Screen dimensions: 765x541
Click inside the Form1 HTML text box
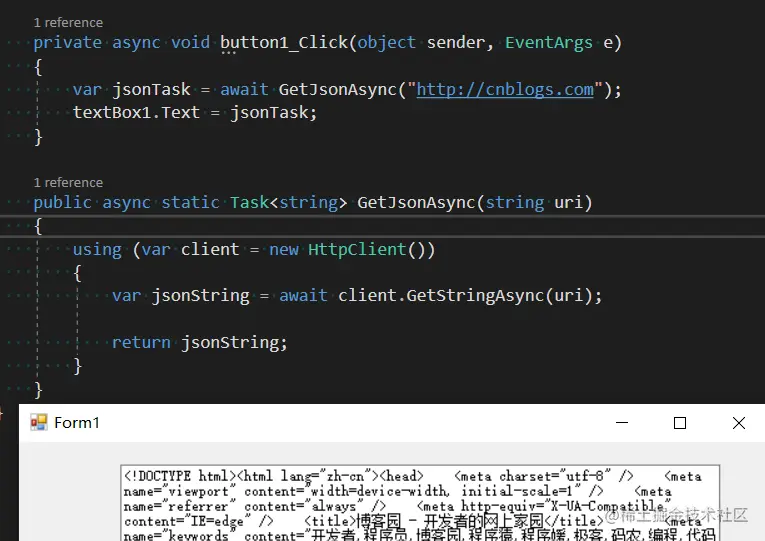(x=420, y=503)
